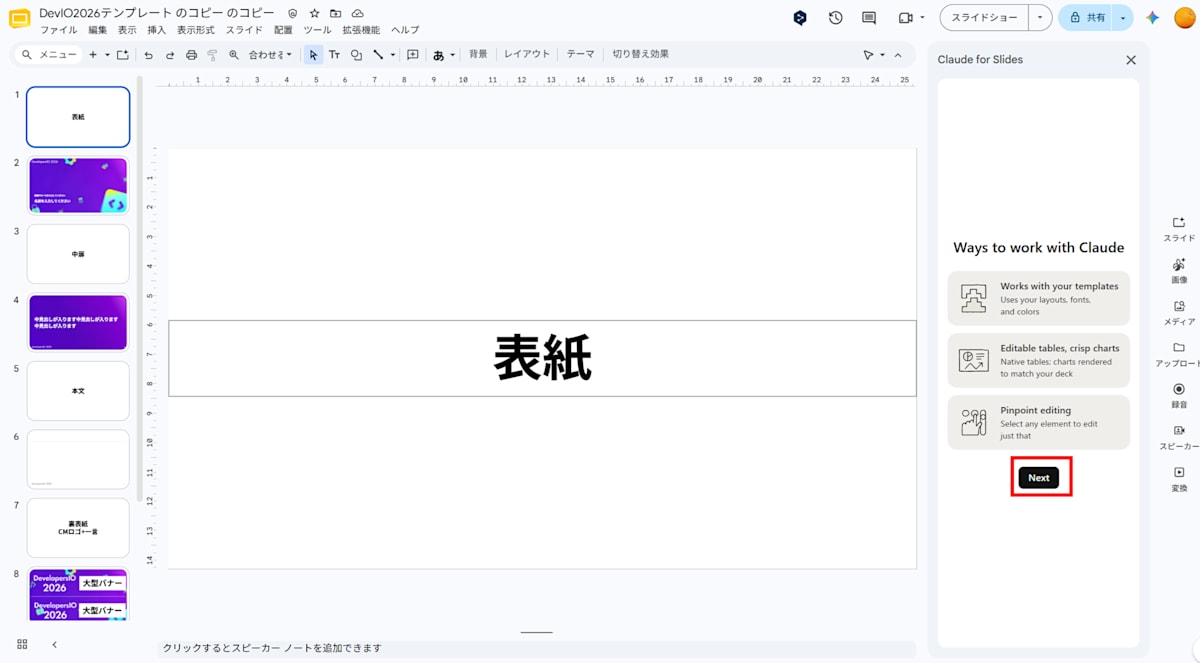
Task: Insert a shape
Action: coord(356,55)
